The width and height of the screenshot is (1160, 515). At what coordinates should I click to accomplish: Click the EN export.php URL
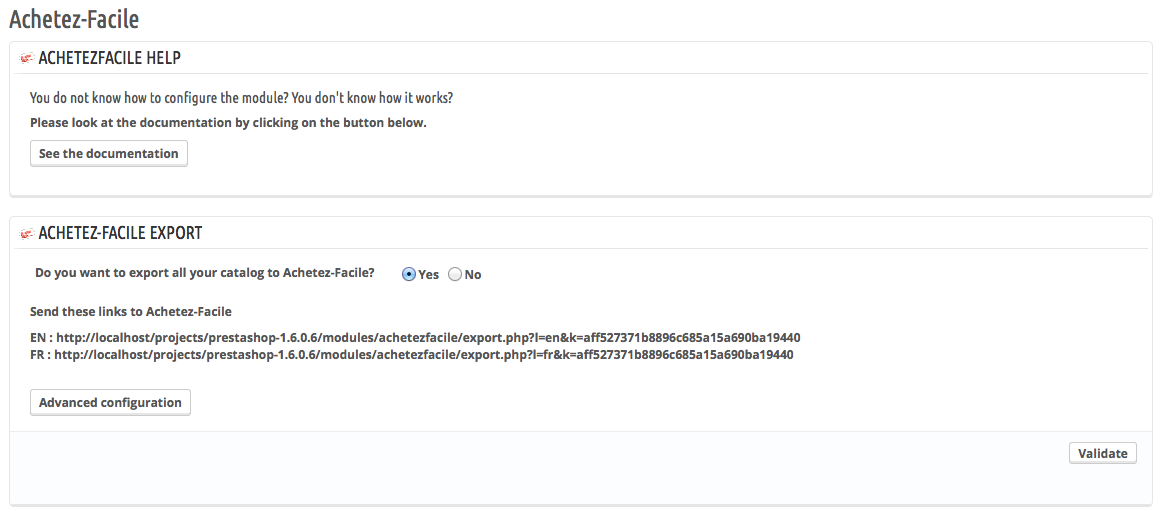click(428, 338)
